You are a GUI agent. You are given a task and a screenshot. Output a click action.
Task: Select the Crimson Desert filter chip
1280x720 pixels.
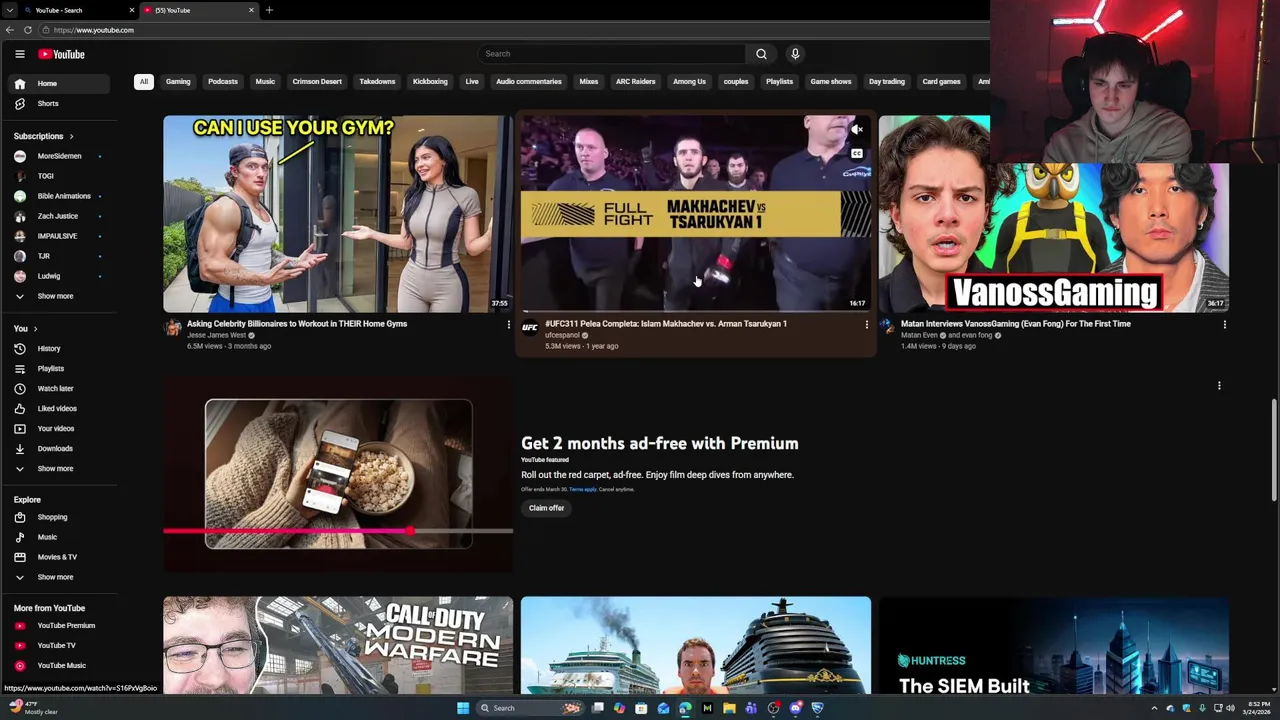[x=317, y=82]
